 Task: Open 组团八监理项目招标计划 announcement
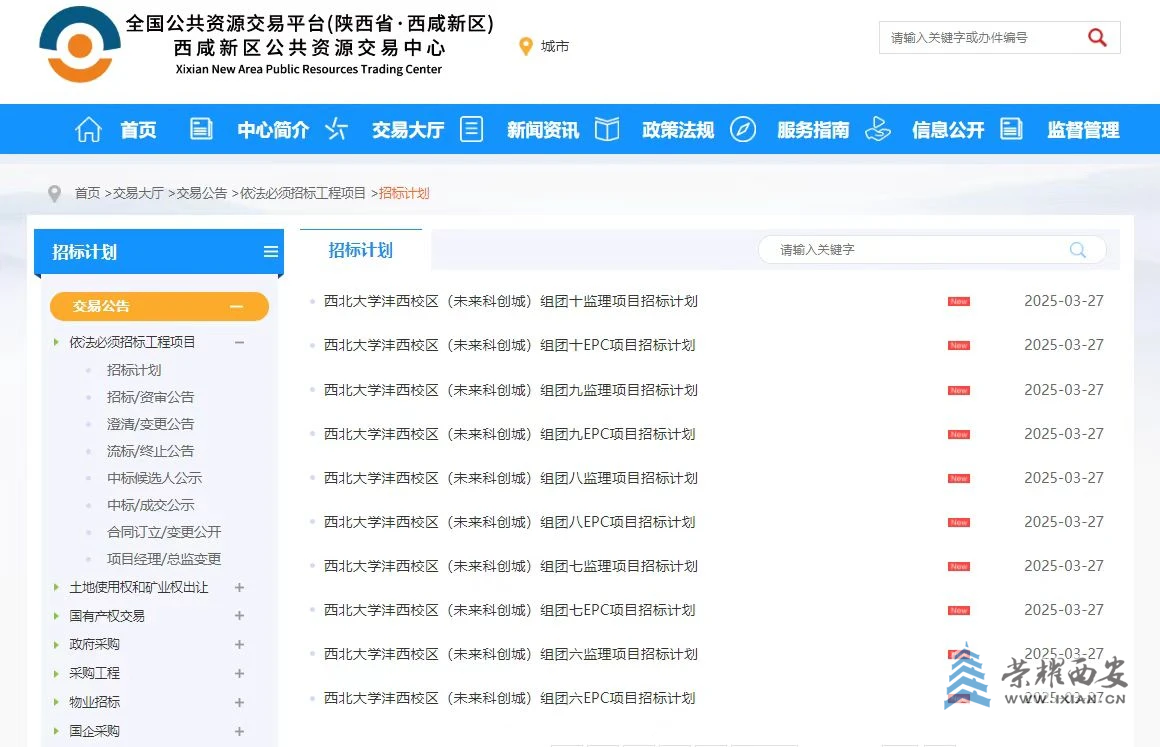click(510, 478)
